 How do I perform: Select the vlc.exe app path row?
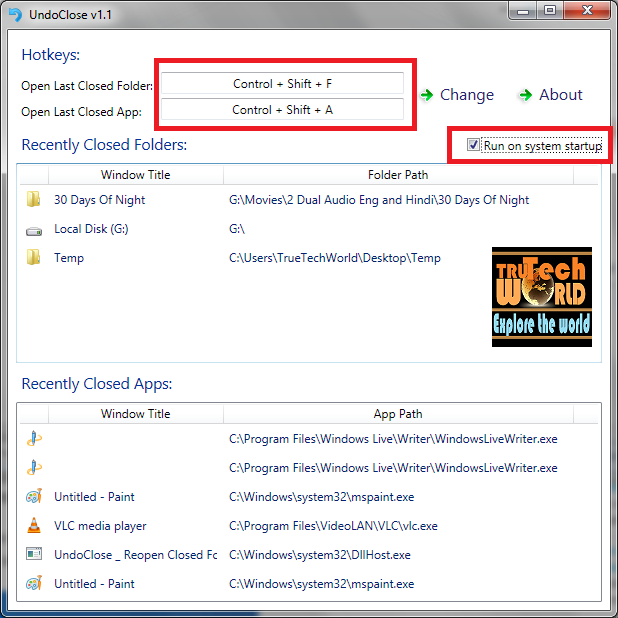tap(309, 525)
